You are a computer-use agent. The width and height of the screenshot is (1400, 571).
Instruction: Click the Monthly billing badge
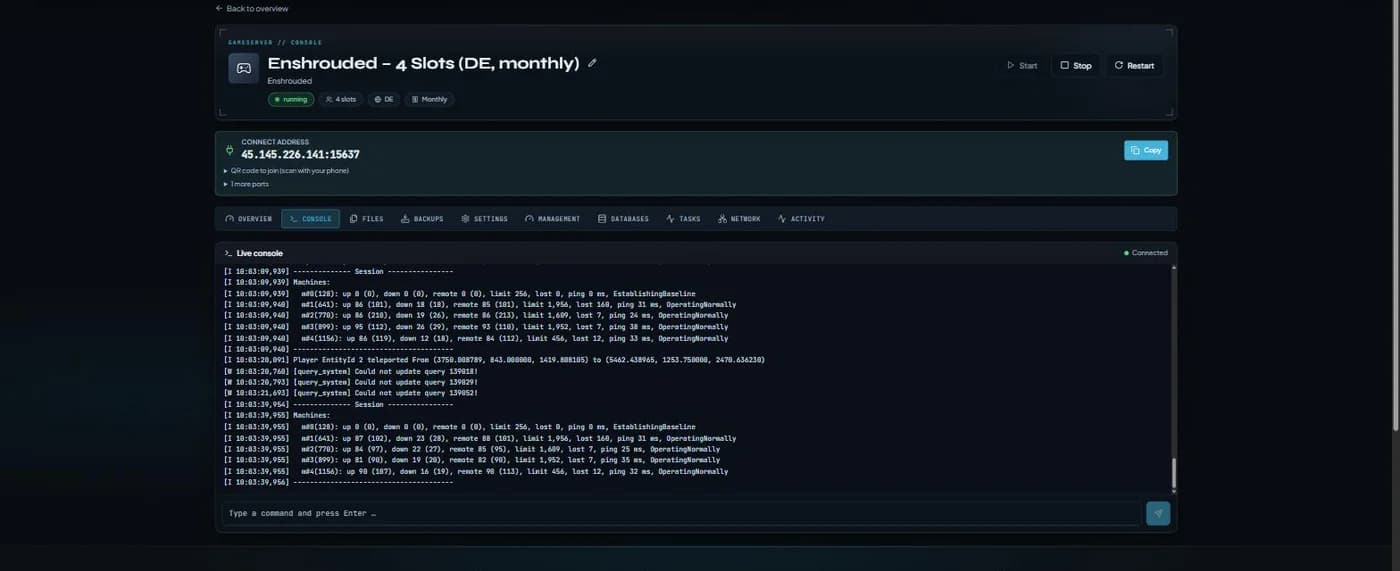pyautogui.click(x=429, y=99)
